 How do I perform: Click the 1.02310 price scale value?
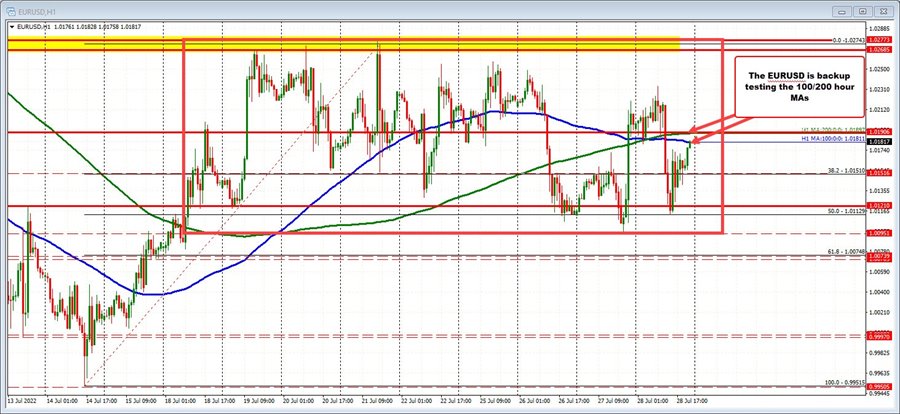point(879,89)
